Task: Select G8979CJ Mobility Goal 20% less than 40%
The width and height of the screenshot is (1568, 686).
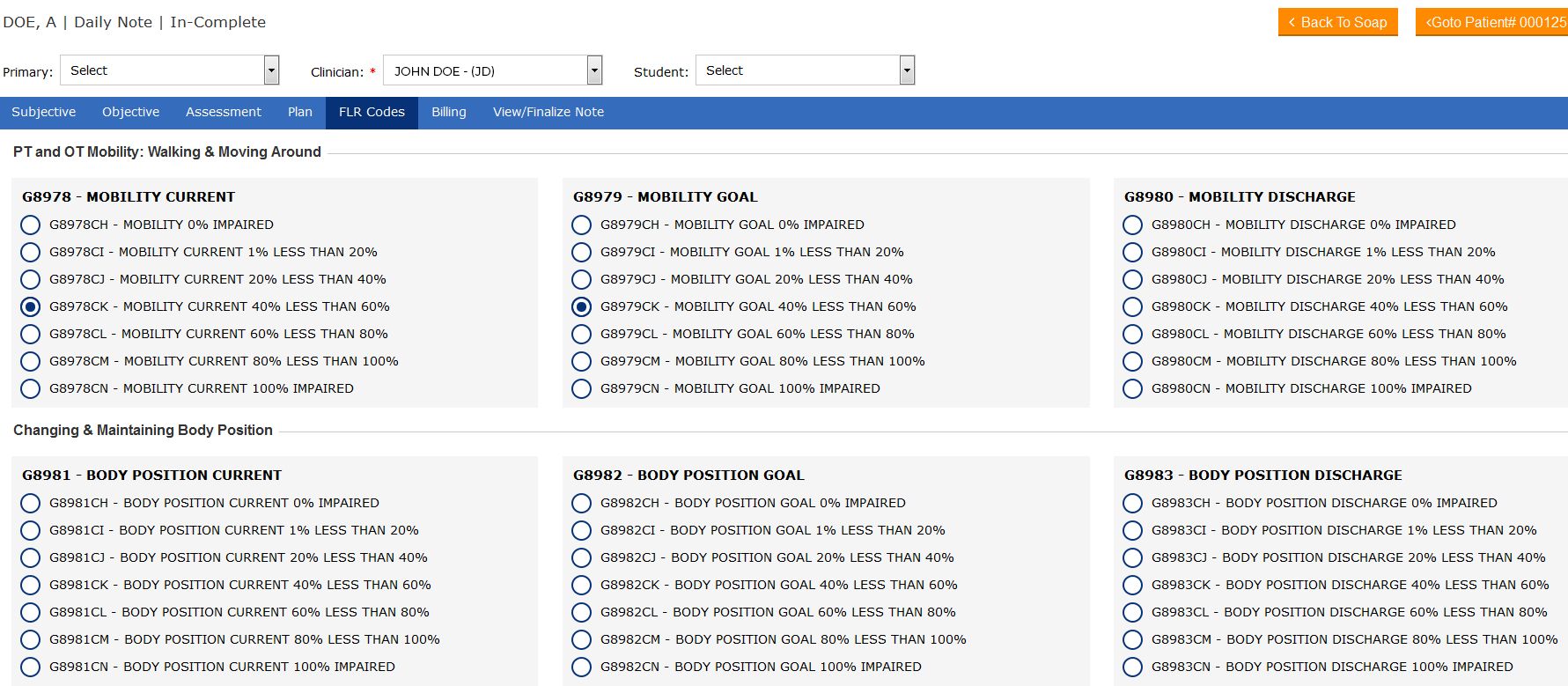Action: (x=581, y=280)
